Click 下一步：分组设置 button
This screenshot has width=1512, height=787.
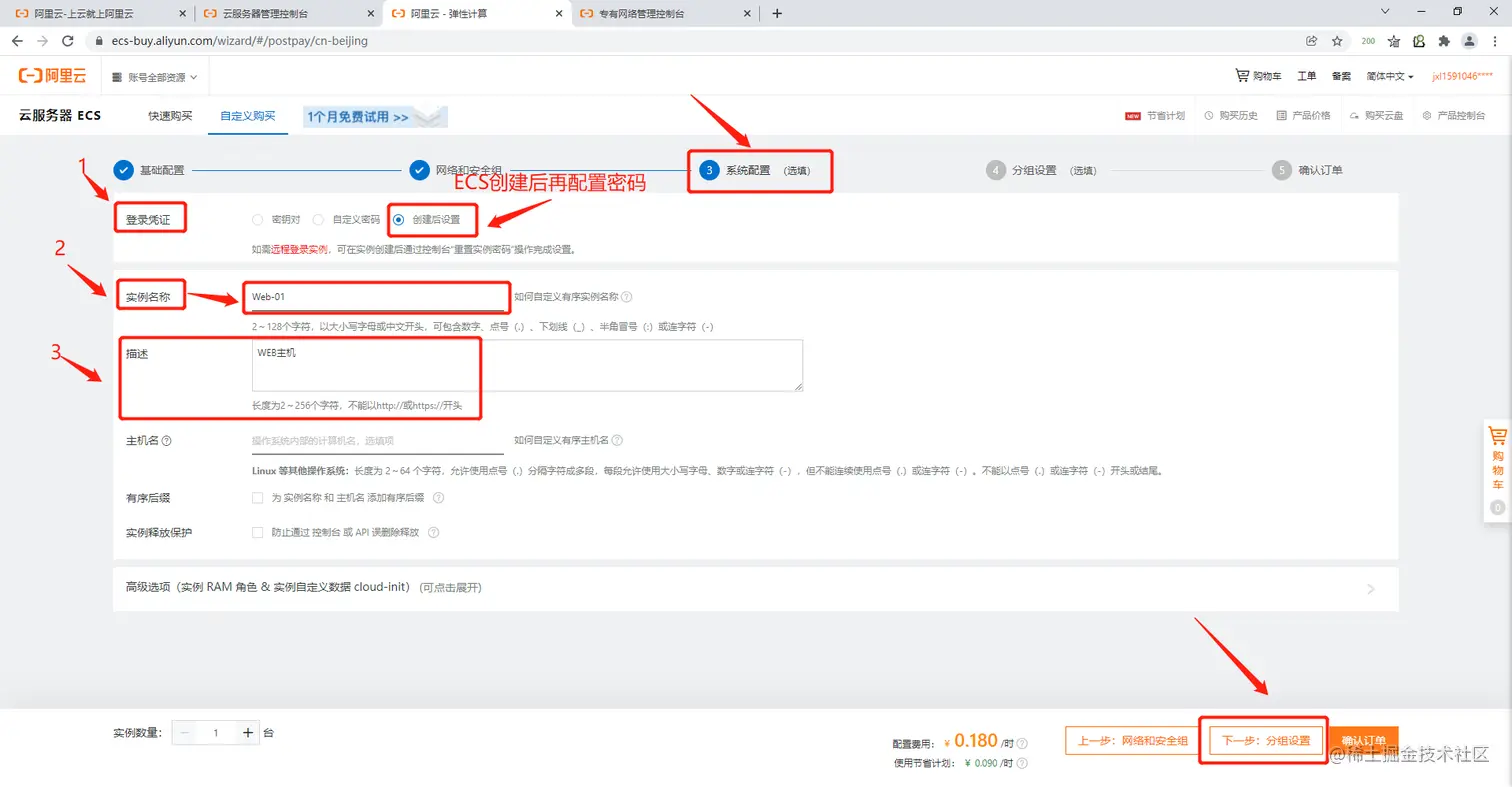1266,741
